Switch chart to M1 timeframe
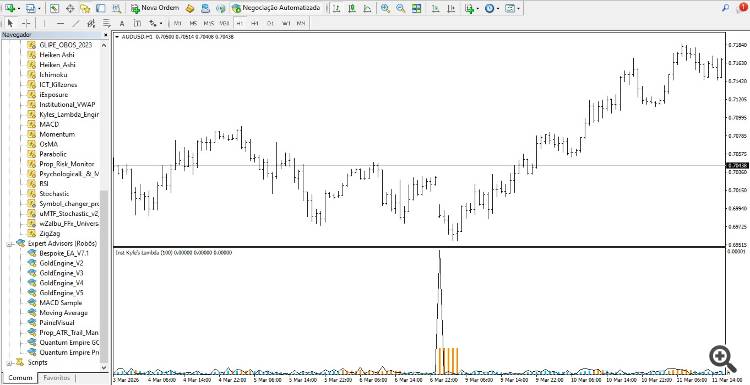This screenshot has width=750, height=385. [177, 23]
